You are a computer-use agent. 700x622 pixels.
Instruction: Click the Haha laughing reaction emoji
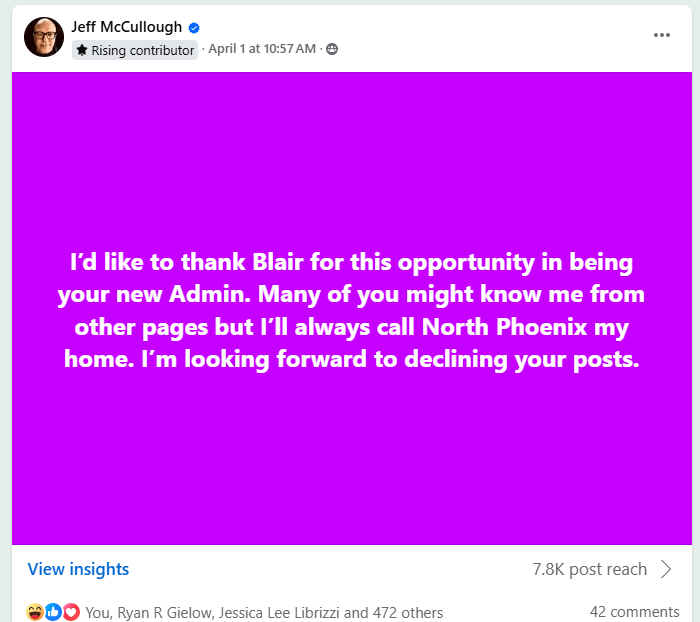click(x=34, y=612)
